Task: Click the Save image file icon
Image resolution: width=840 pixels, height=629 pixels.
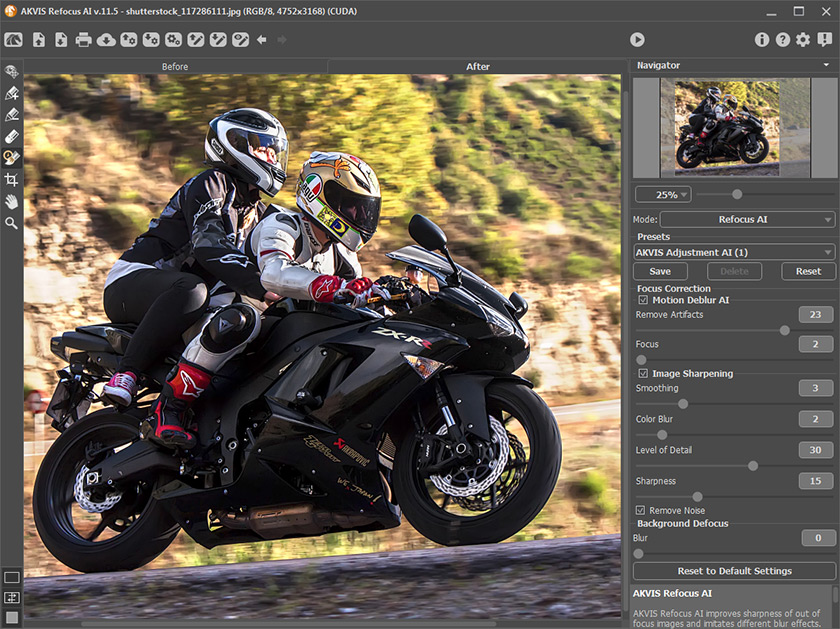Action: [x=61, y=40]
